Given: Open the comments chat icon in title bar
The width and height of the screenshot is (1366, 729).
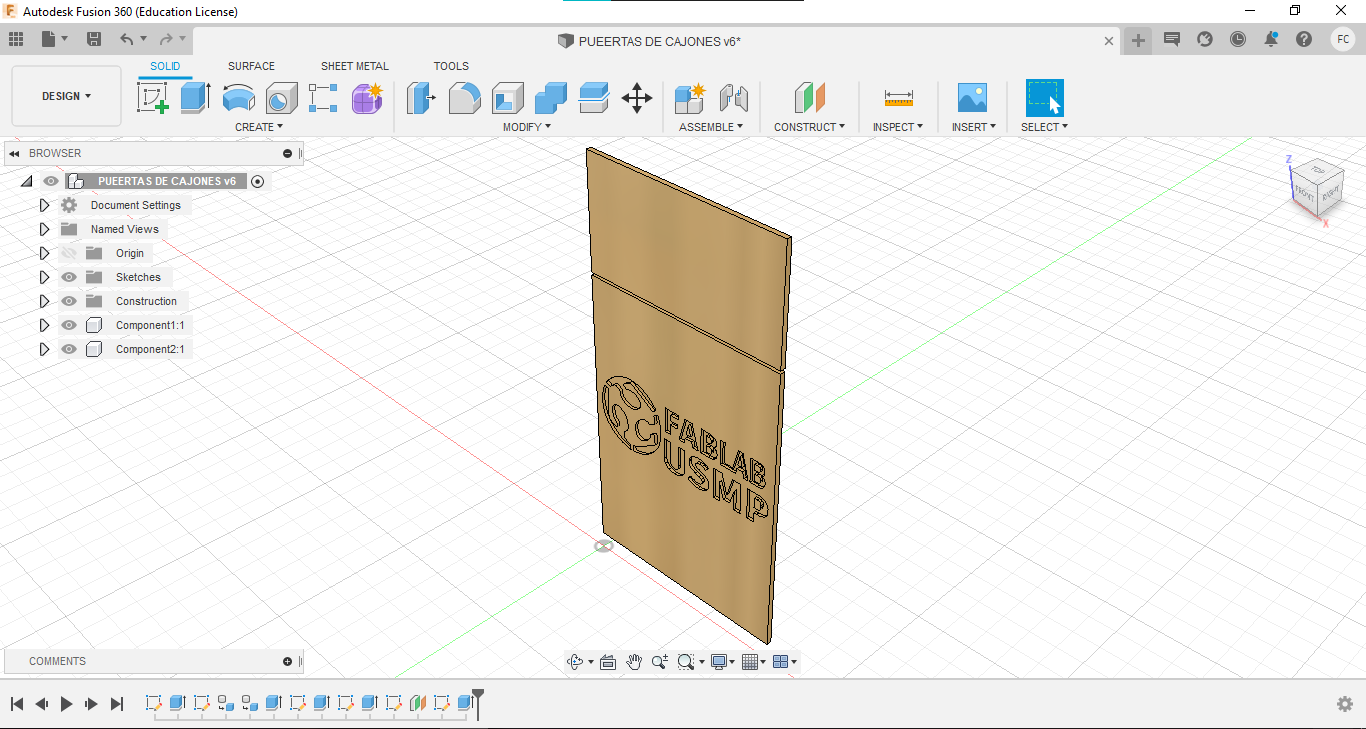Looking at the screenshot, I should pos(1172,39).
